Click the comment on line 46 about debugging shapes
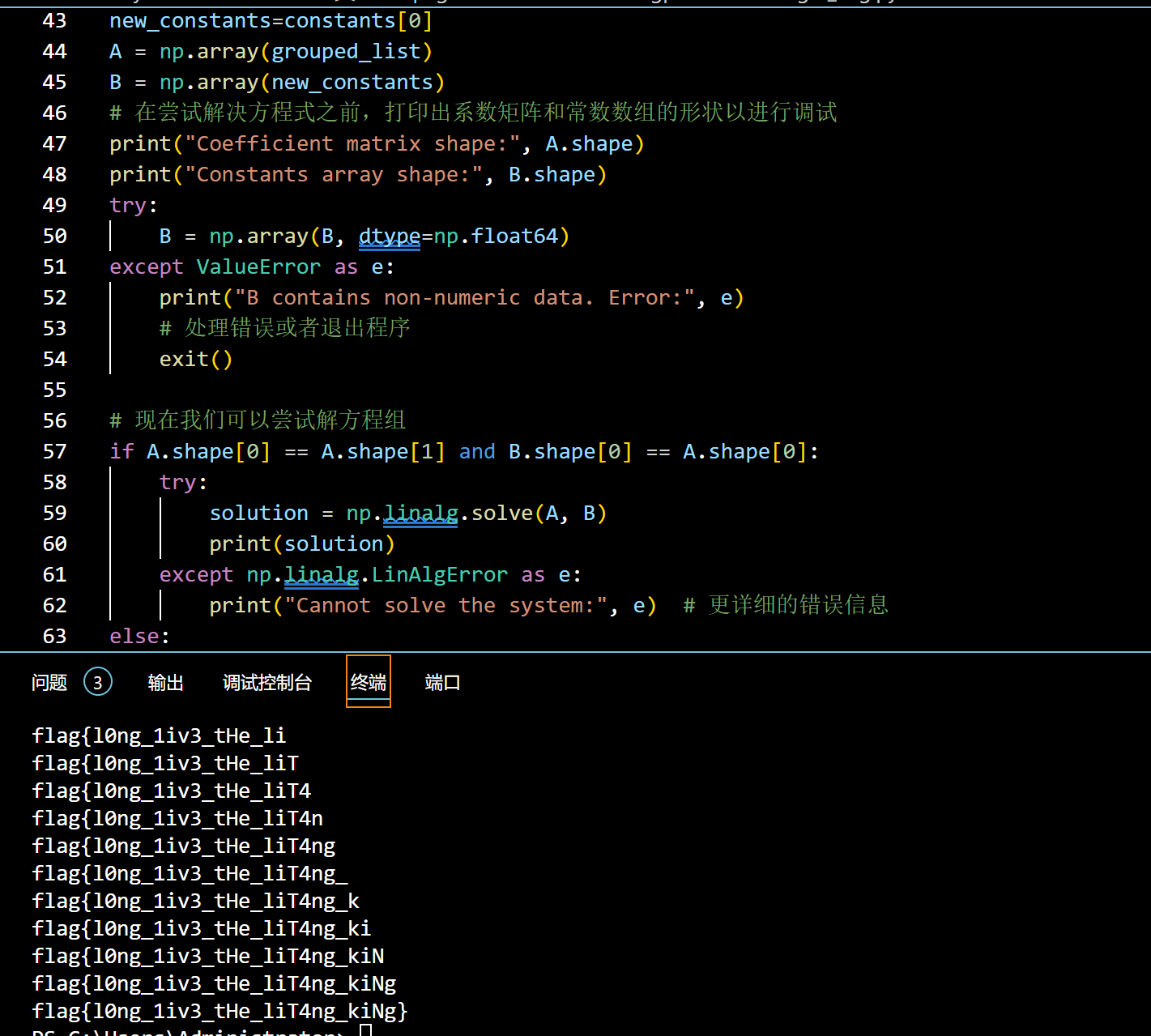 click(474, 113)
